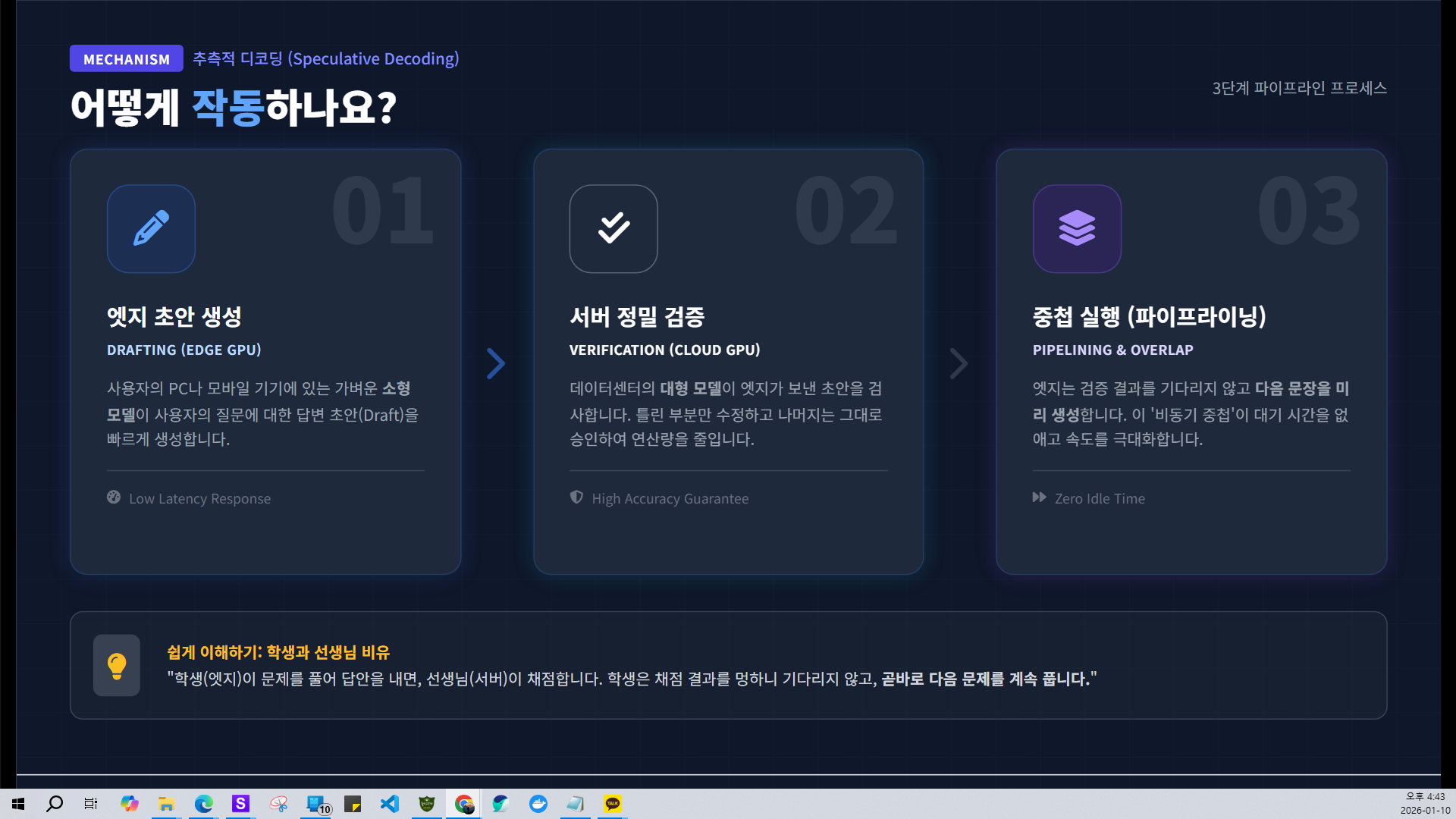Click the purple layers icon in card 03
This screenshot has height=819, width=1456.
tap(1077, 228)
